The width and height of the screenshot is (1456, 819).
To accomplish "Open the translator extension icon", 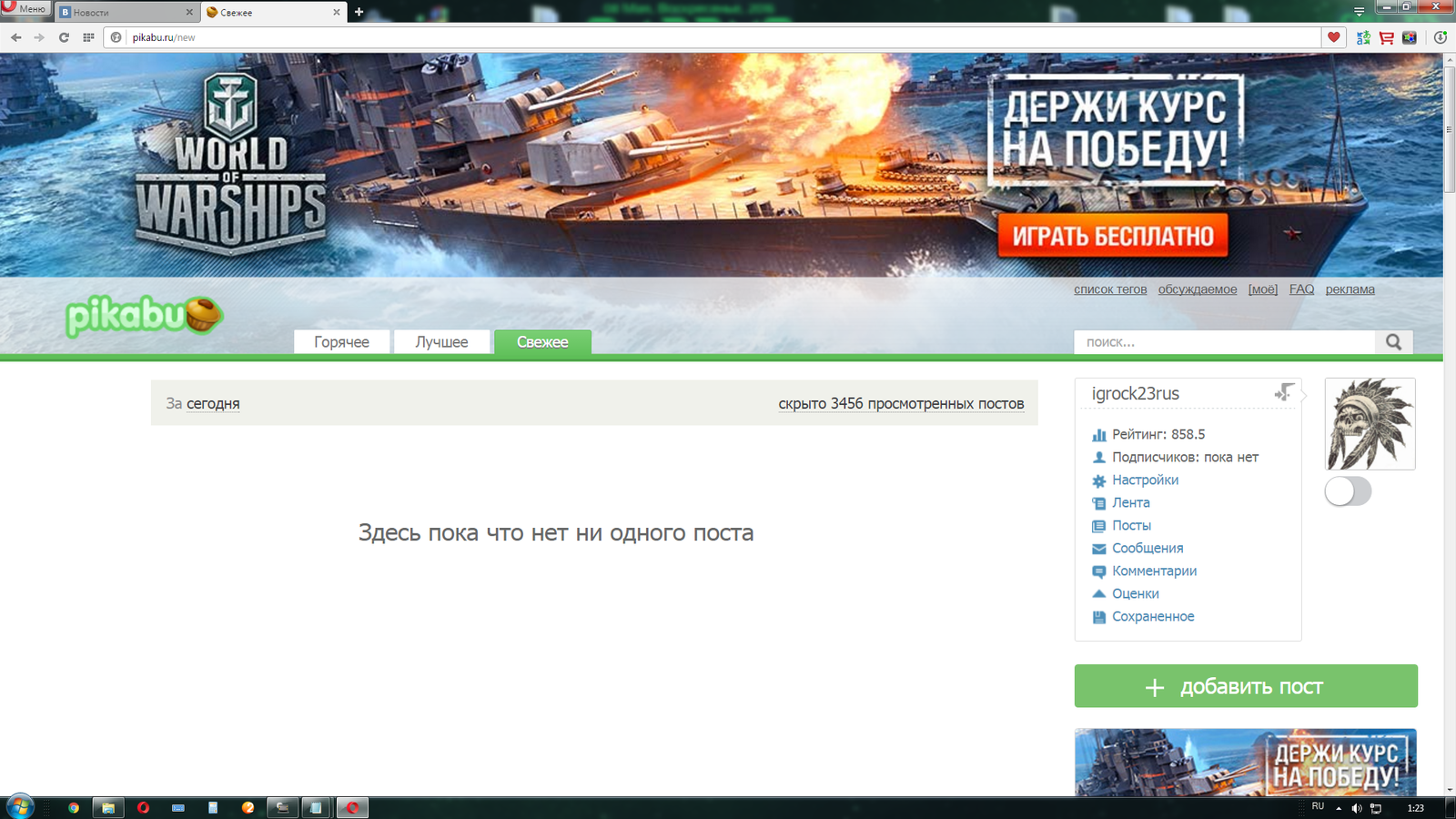I will 1363,37.
